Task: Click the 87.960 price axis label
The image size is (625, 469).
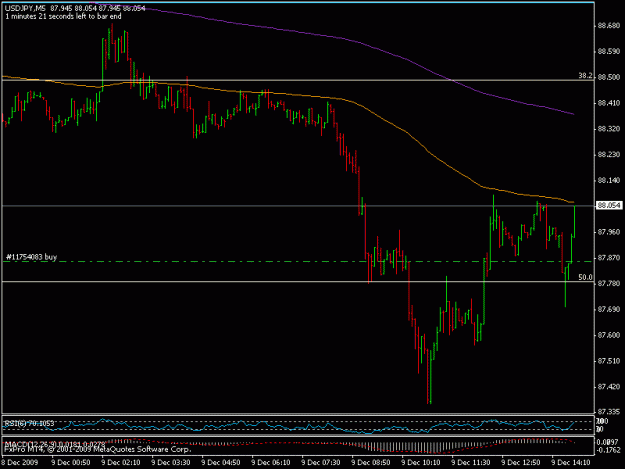Action: click(609, 232)
